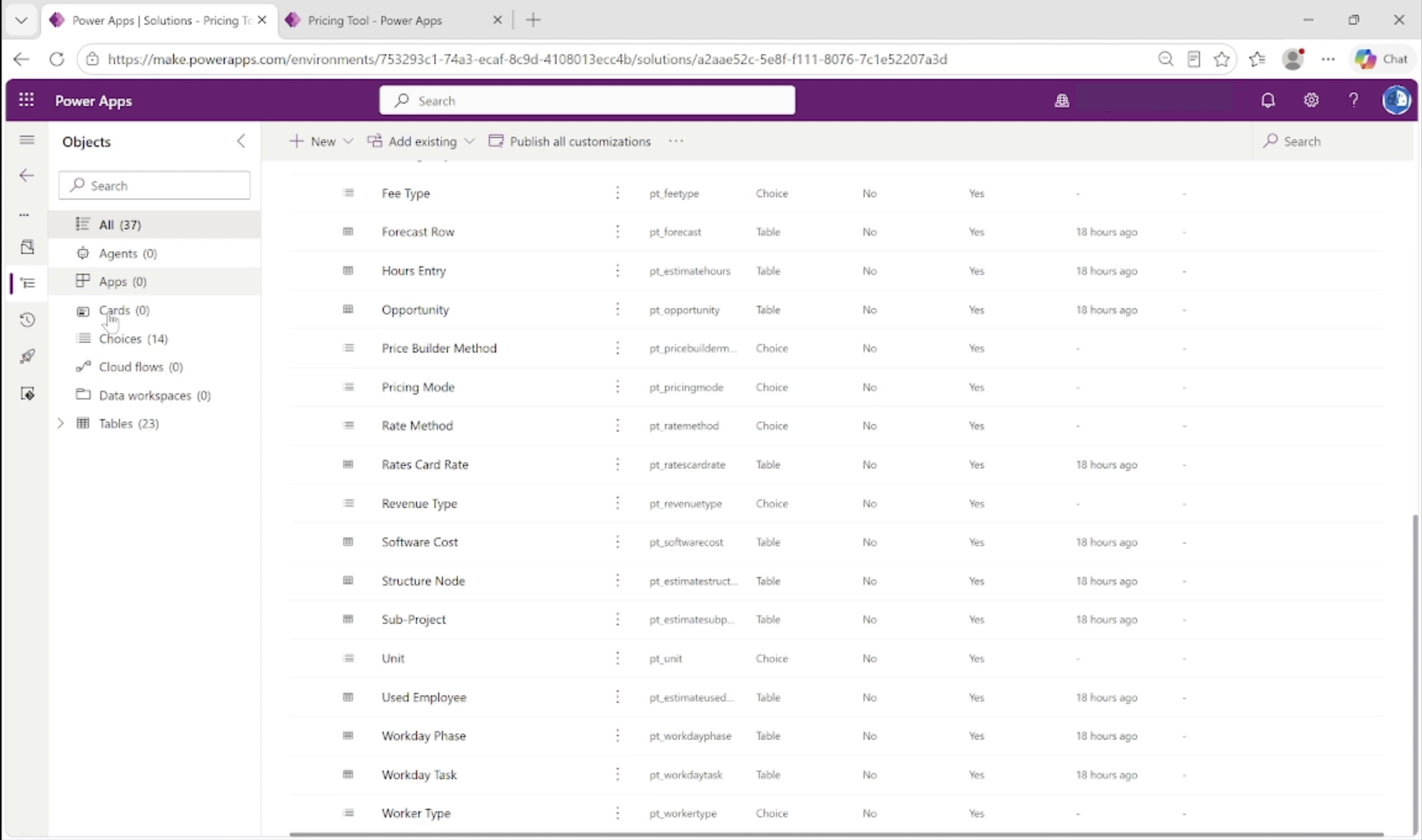Click the back arrow in left rail
Viewport: 1422px width, 840px height.
[27, 175]
